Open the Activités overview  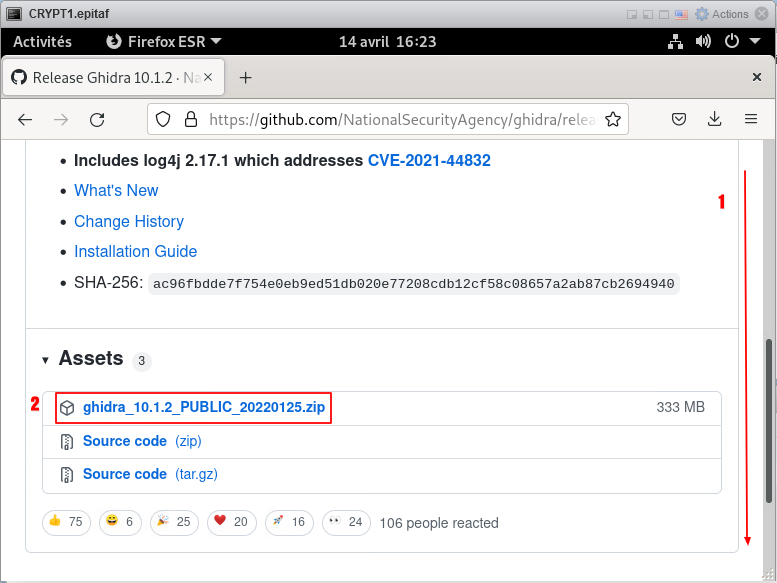42,42
